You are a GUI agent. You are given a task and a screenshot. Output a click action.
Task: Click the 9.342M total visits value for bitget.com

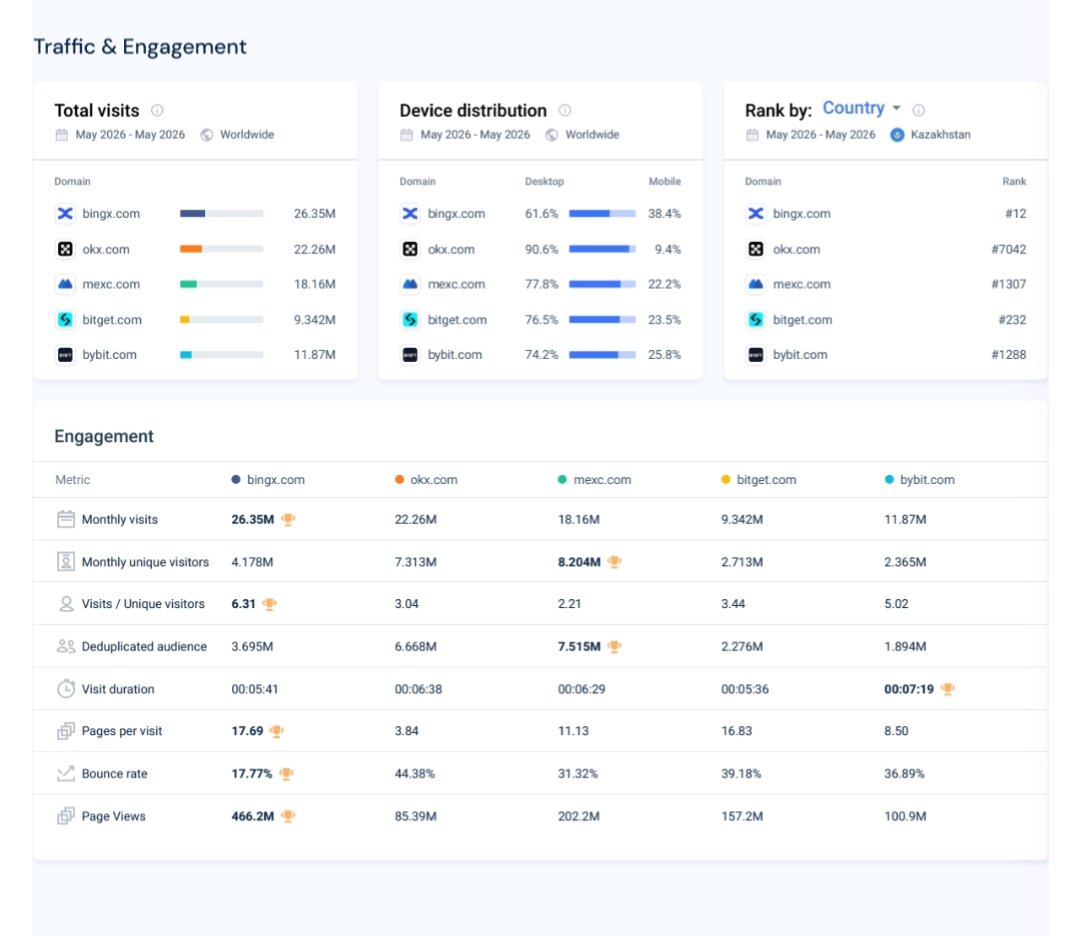314,320
